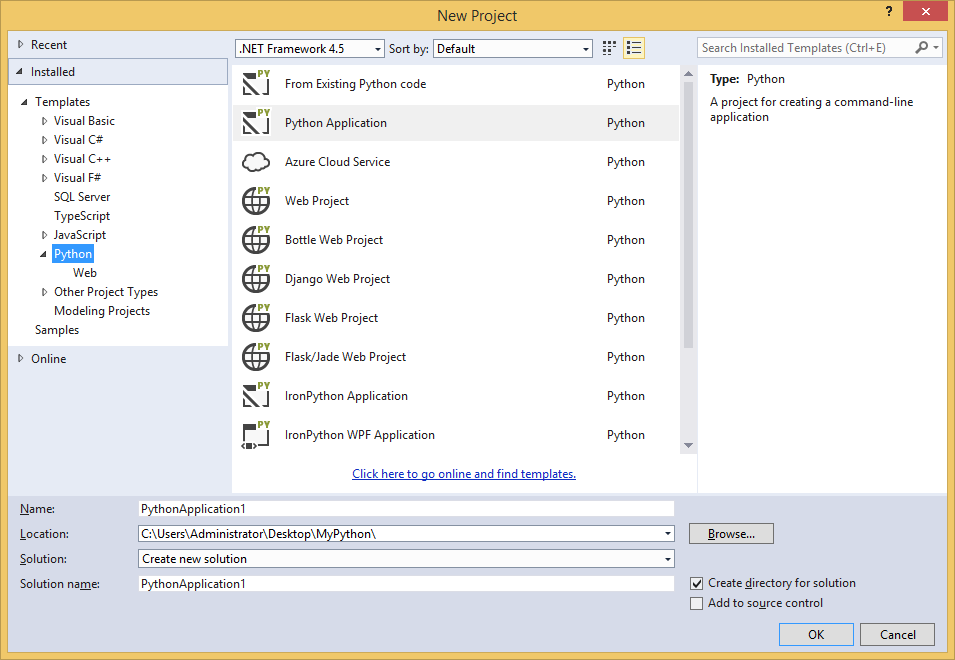Screen dimensions: 955x660
Task: Click the Azure Cloud Service cloud icon
Action: click(256, 162)
